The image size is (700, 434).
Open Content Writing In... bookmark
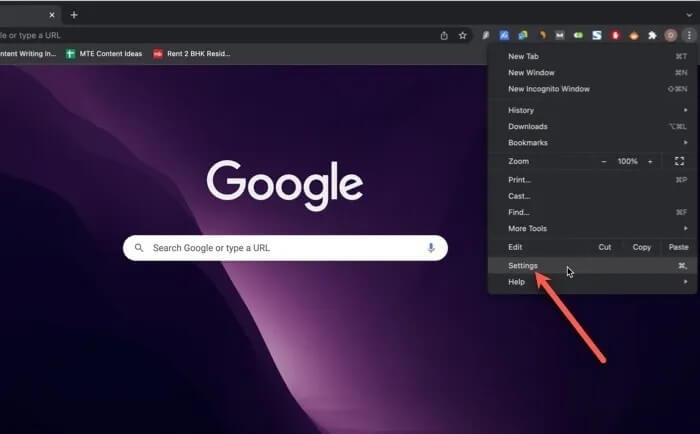pos(28,54)
